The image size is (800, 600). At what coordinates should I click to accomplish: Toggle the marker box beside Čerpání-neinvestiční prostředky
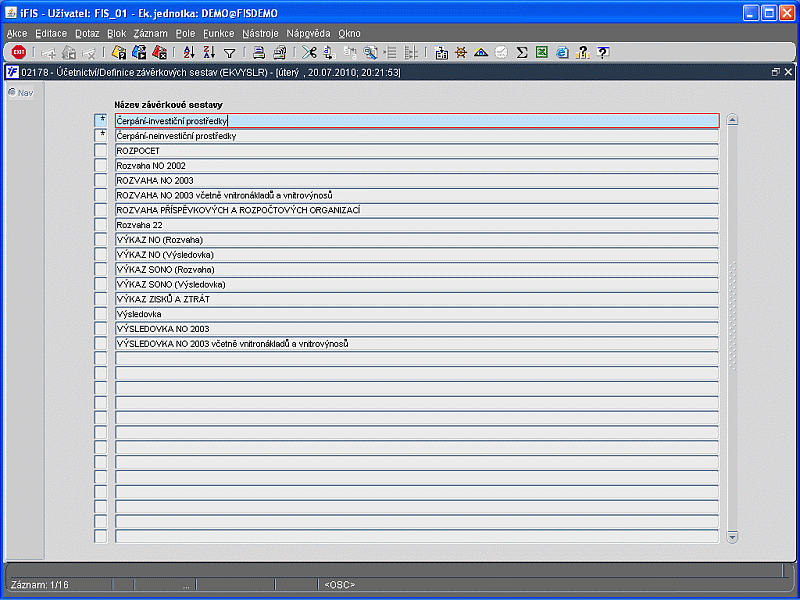[101, 135]
